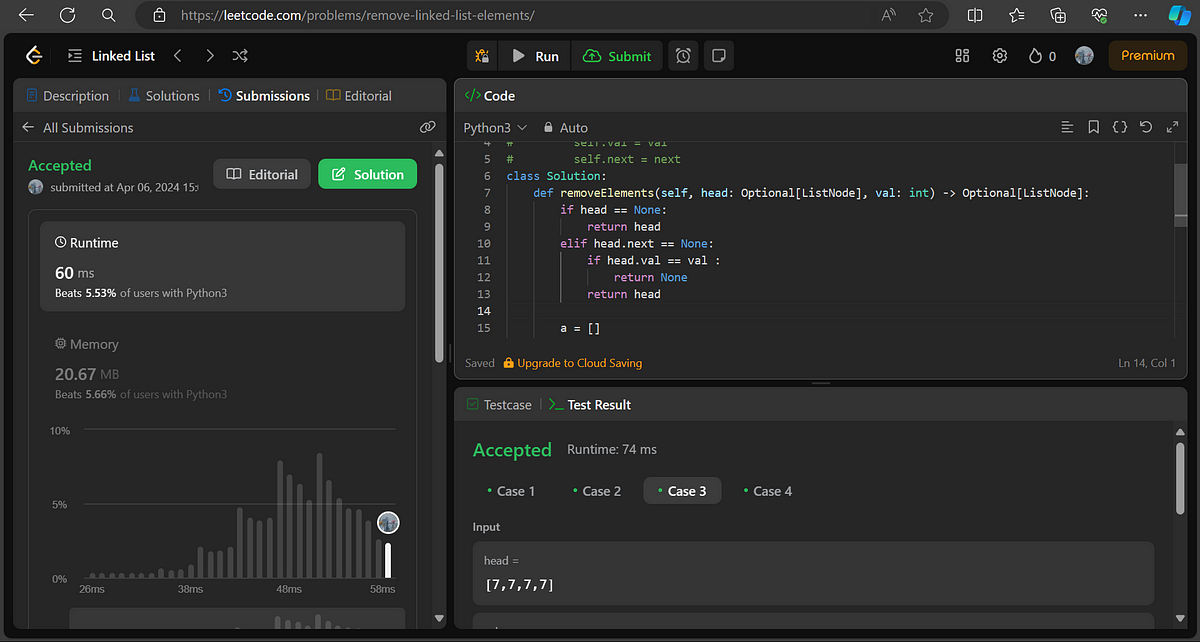Go back to All Submissions

pyautogui.click(x=78, y=128)
